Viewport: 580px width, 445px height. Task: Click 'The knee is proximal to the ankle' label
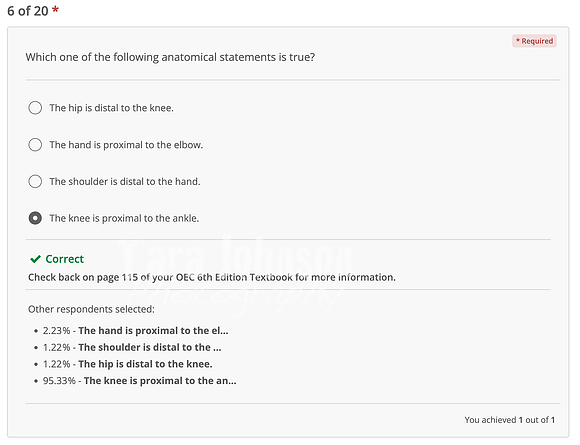coord(124,218)
